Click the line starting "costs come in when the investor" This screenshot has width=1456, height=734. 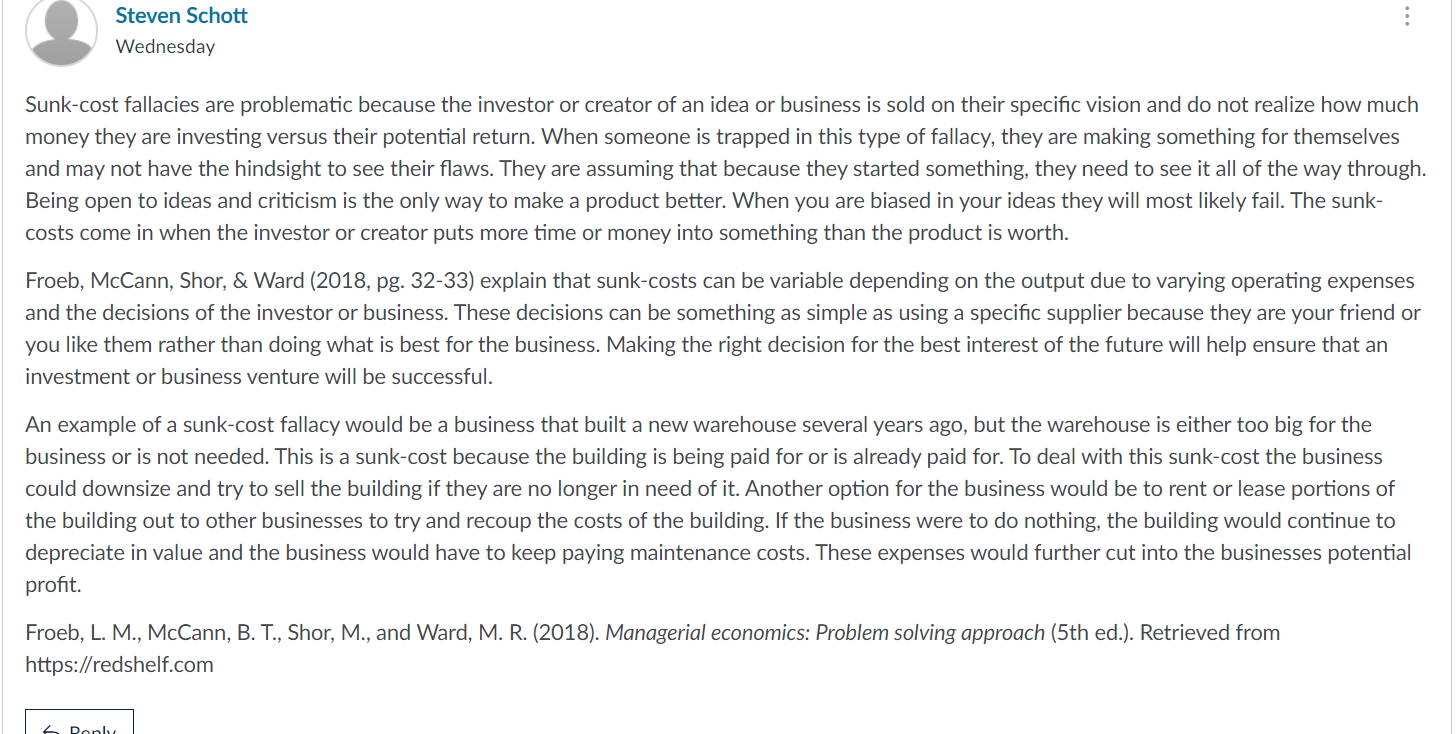coord(547,232)
